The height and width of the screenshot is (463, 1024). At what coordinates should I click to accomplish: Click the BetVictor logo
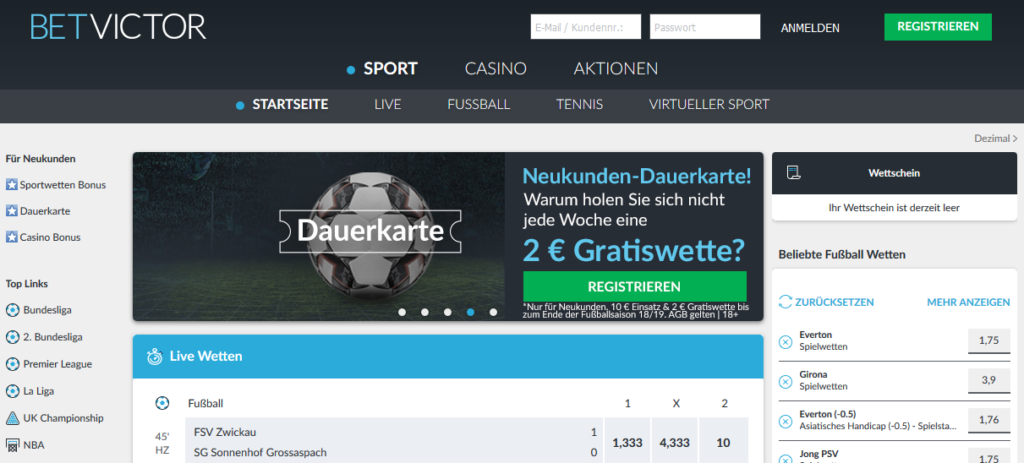click(x=118, y=27)
